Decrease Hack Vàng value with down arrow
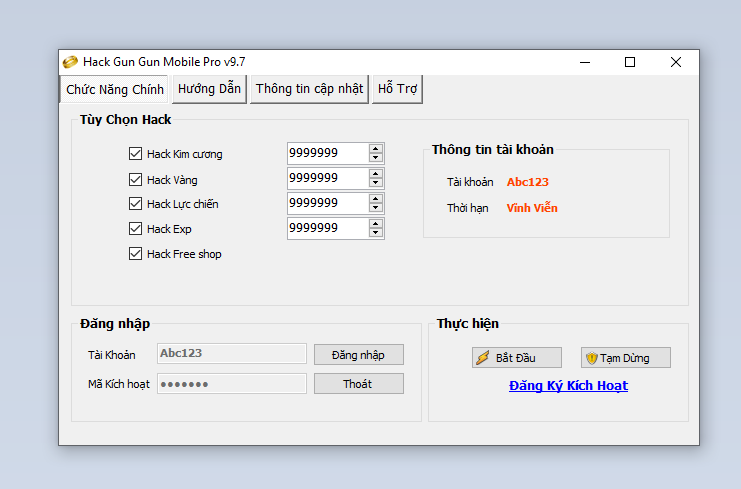 point(376,183)
